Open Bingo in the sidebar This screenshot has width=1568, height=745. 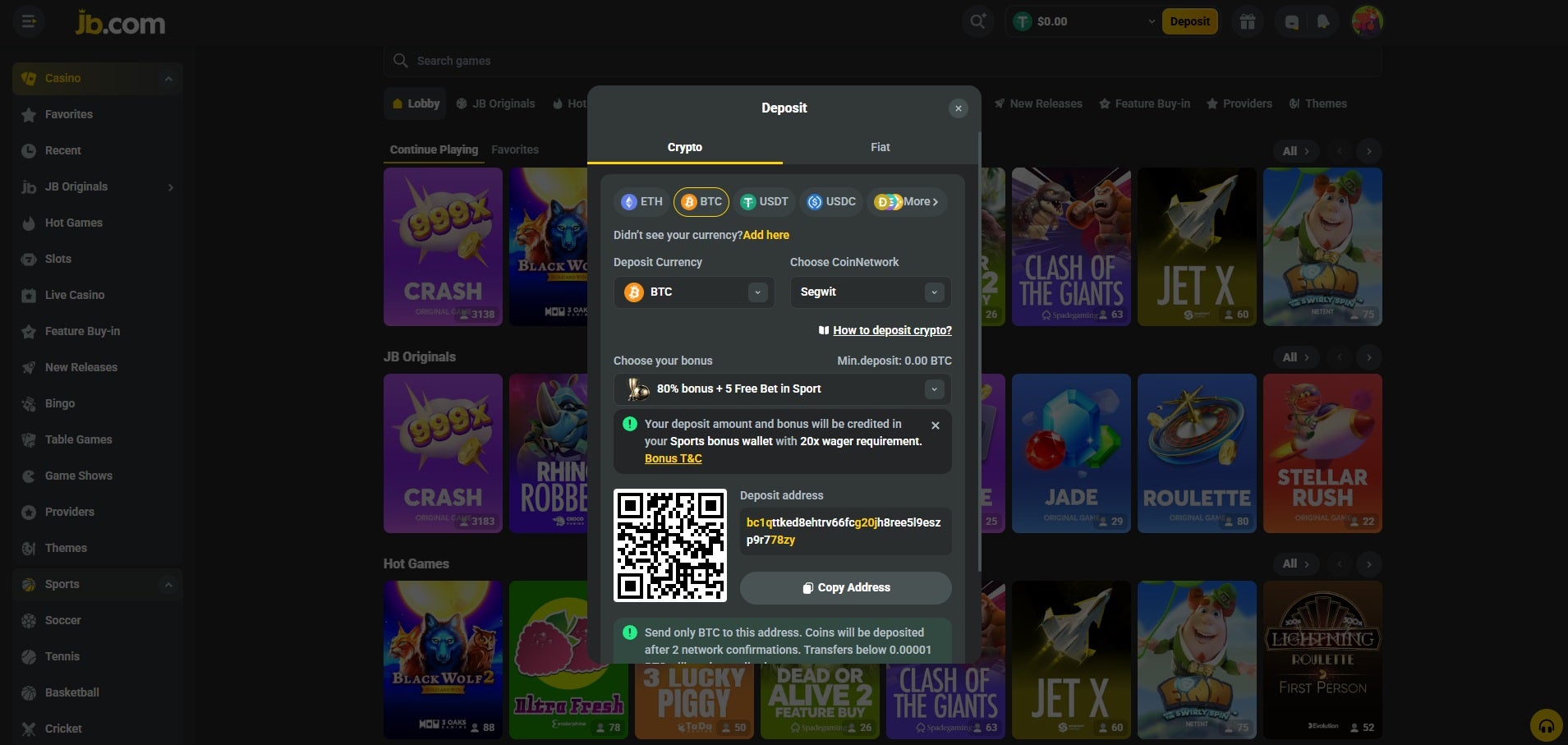[x=97, y=403]
